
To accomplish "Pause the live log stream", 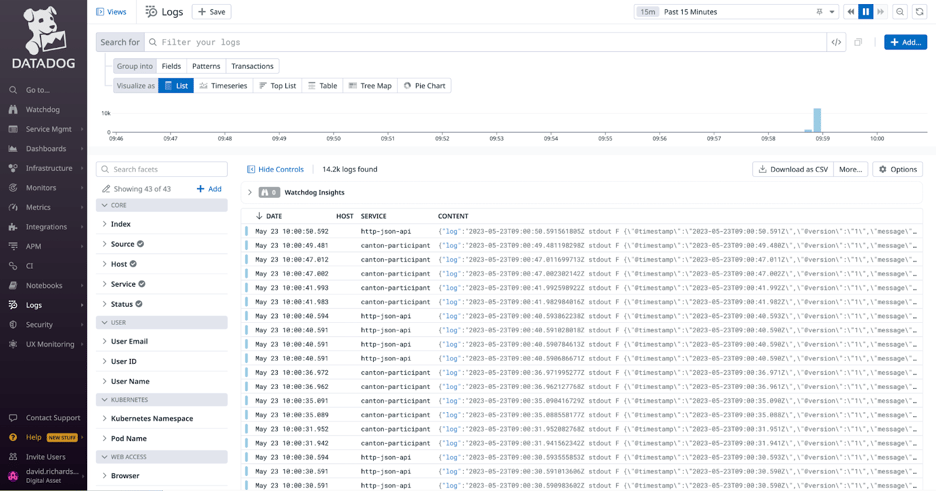I will click(866, 12).
